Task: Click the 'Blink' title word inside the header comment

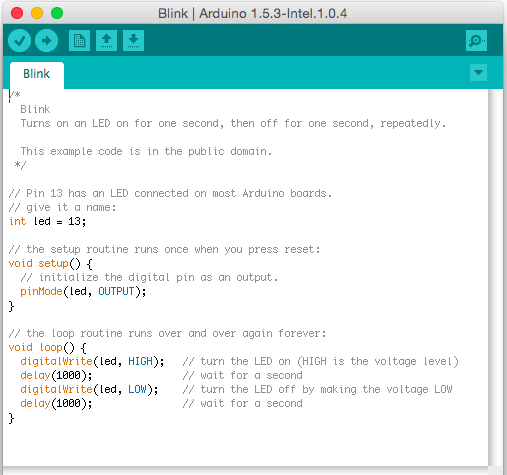Action: pos(35,109)
